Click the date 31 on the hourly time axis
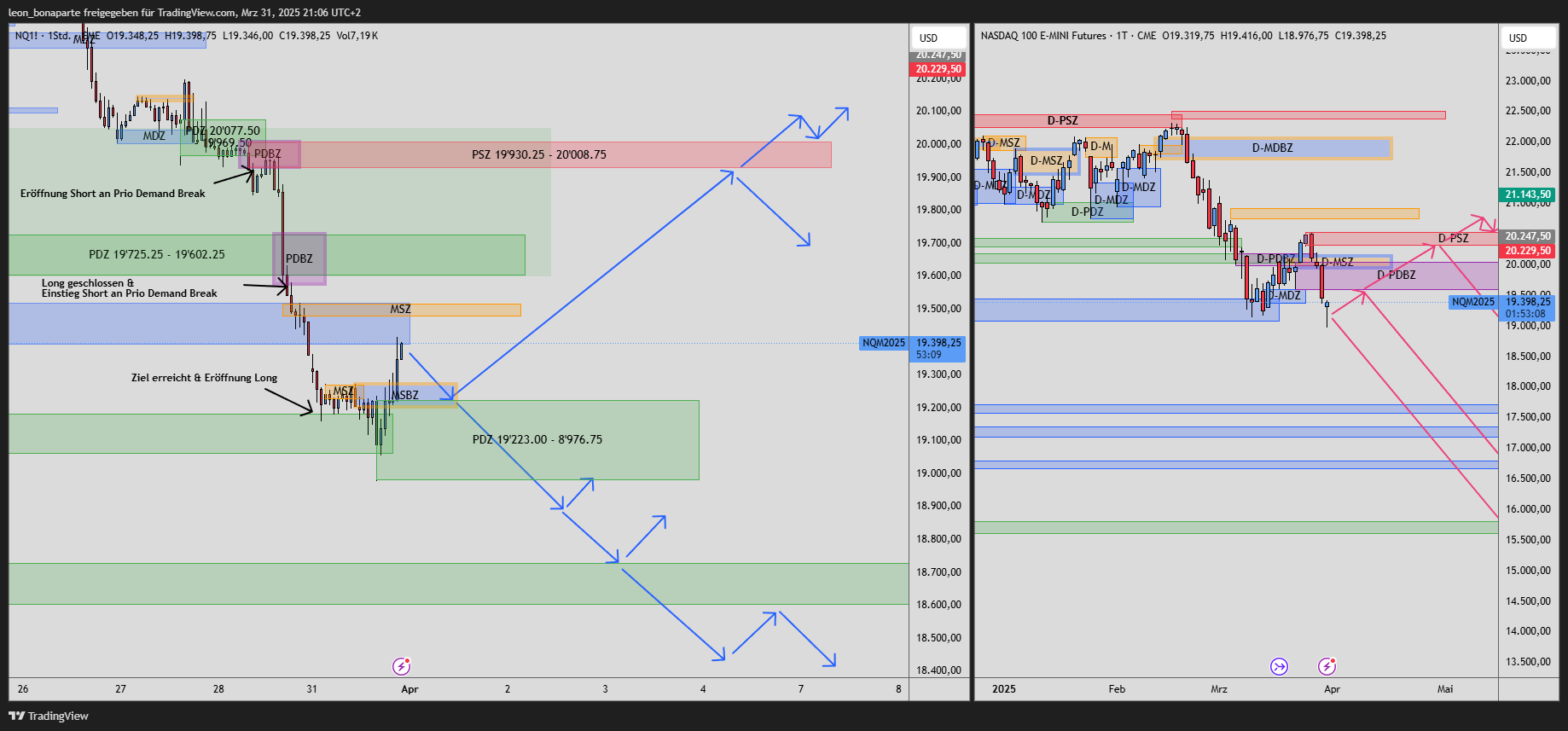The width and height of the screenshot is (1568, 731). (311, 689)
